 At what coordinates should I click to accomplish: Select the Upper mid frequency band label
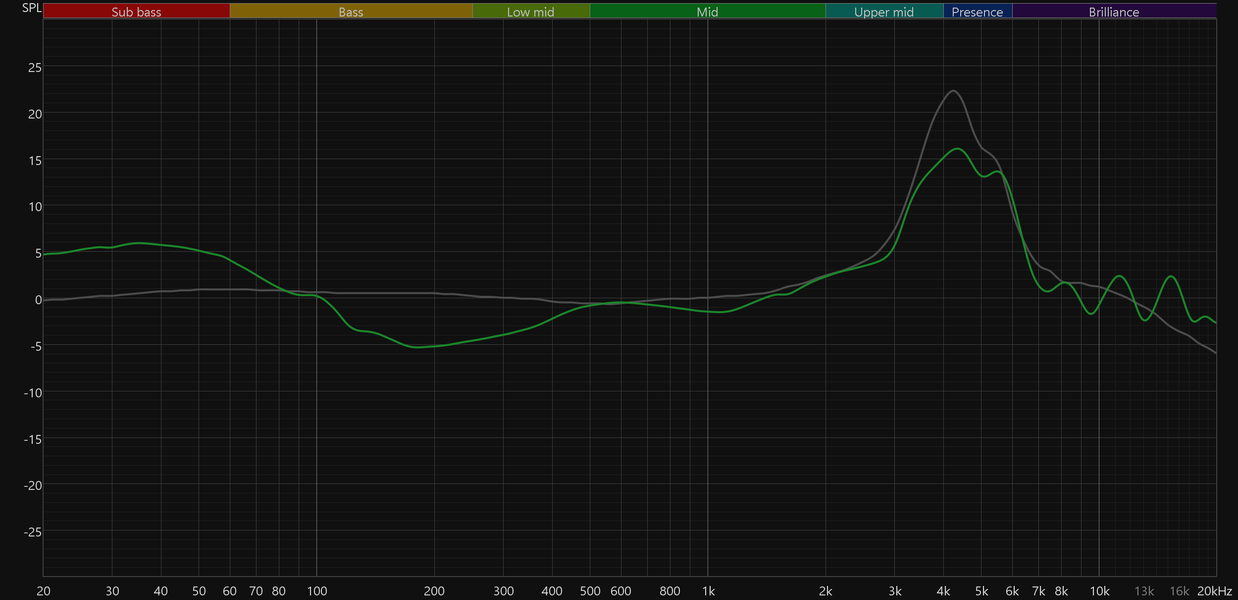884,12
